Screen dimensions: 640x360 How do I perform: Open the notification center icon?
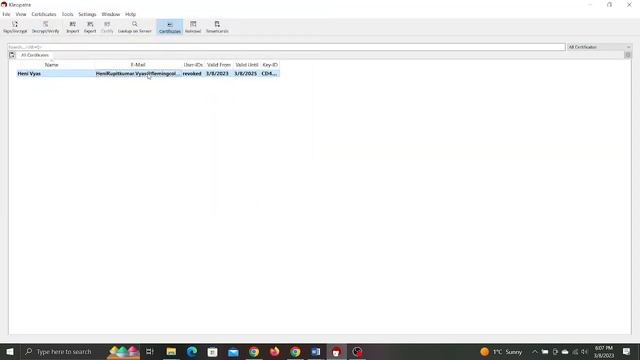tap(627, 351)
